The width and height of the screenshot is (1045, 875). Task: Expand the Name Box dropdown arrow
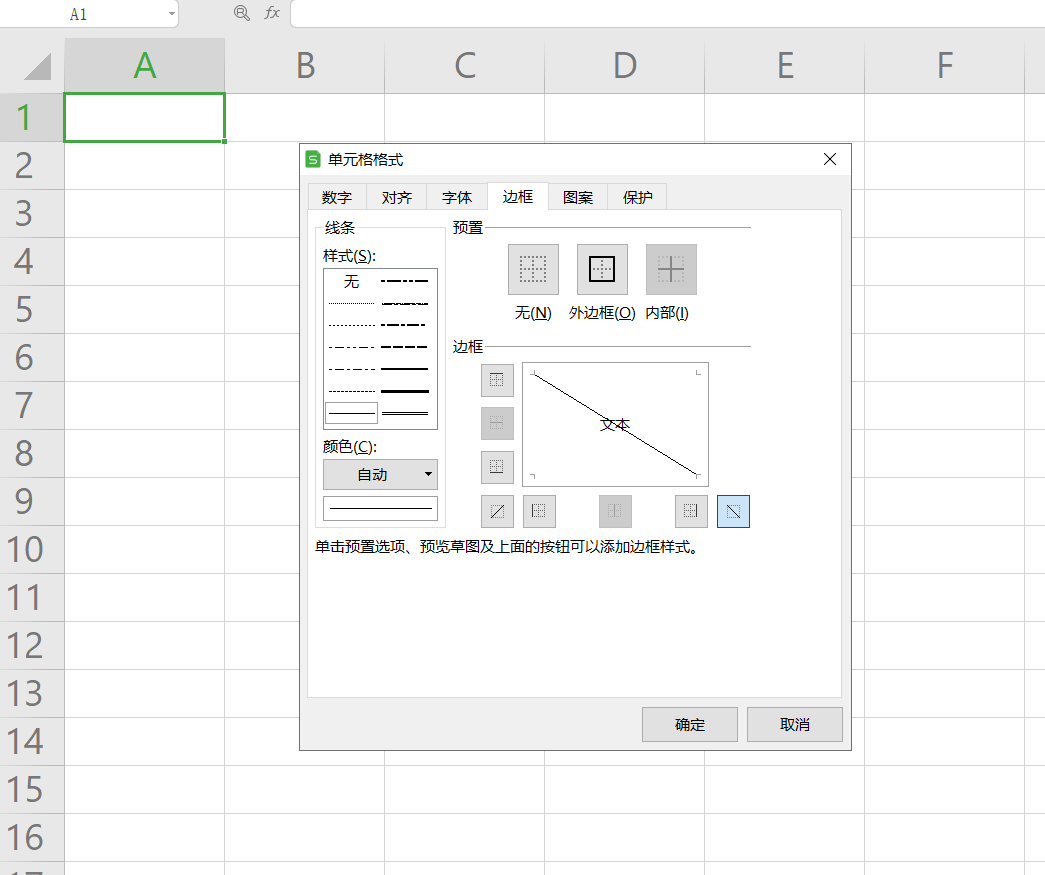coord(172,14)
